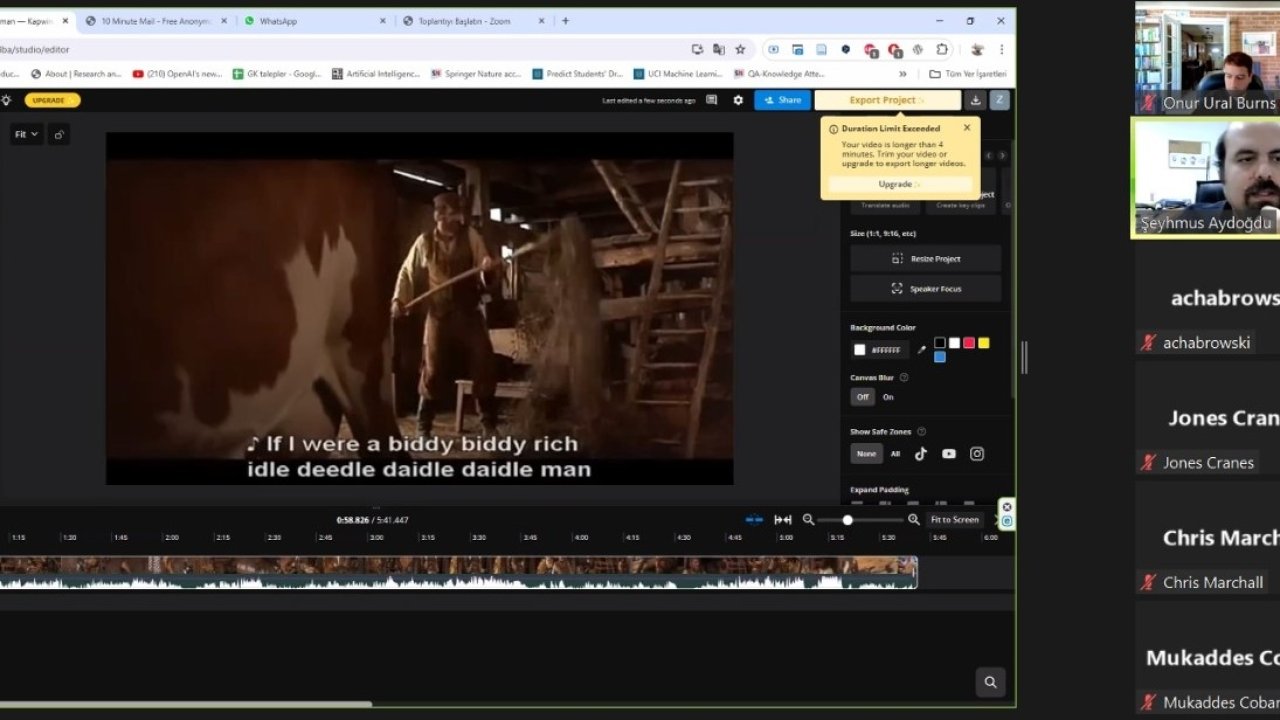Open the comments icon beside settings gear
1280x720 pixels.
click(712, 100)
